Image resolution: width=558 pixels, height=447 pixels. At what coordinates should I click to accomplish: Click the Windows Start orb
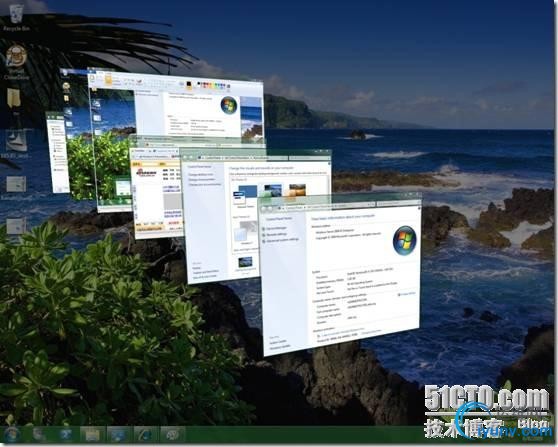11,435
